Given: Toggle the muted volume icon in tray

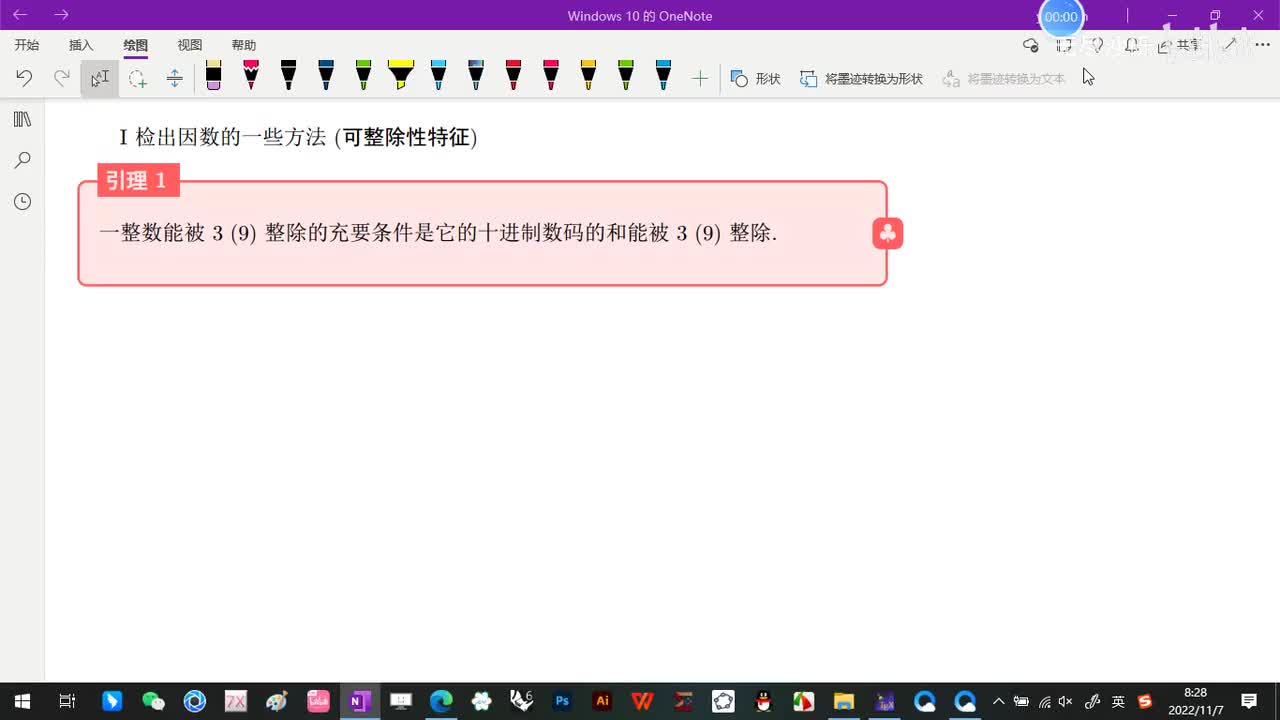Looking at the screenshot, I should (x=1066, y=701).
